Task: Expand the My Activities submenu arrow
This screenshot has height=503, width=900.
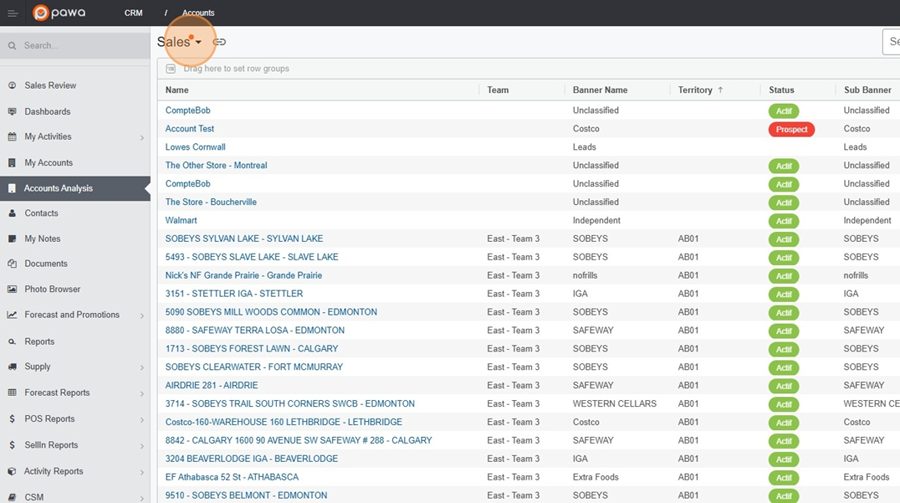Action: [x=142, y=138]
